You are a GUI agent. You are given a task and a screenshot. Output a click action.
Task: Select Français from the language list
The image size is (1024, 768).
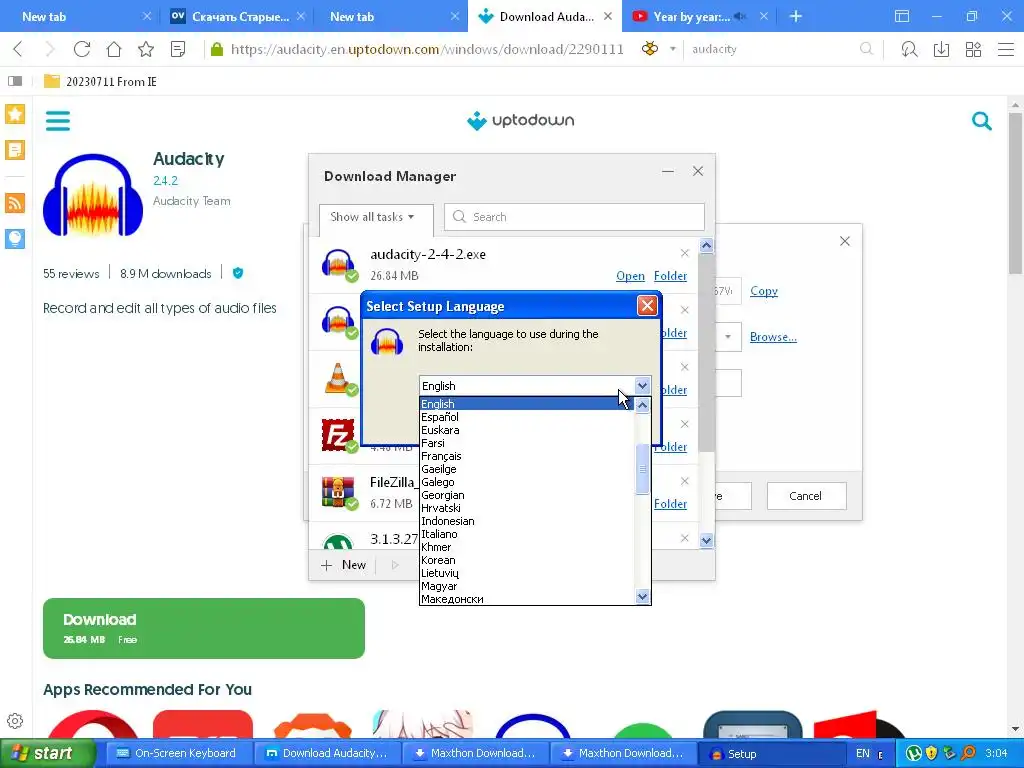point(441,456)
